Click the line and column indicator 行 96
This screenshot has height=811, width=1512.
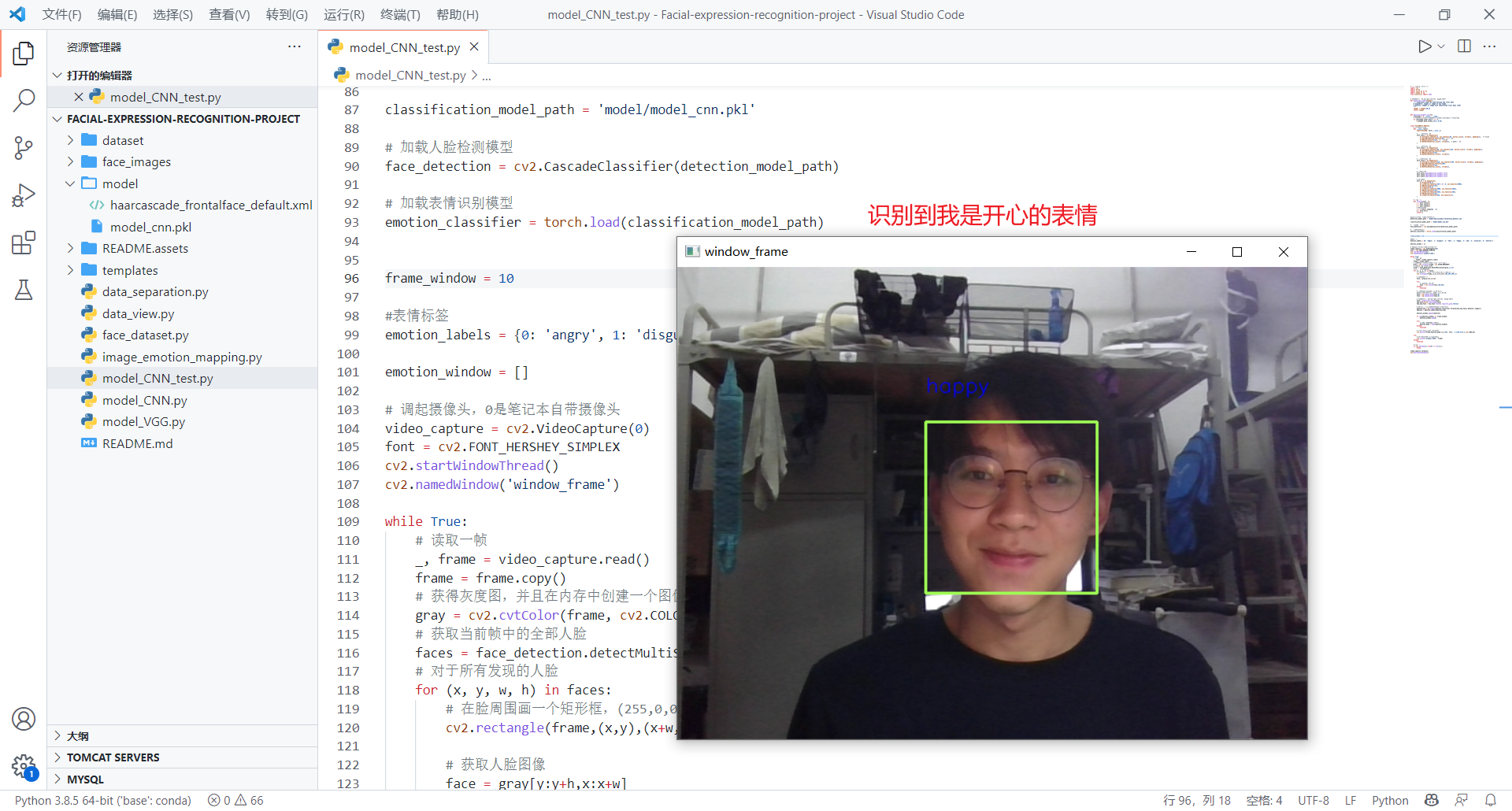pyautogui.click(x=1197, y=801)
